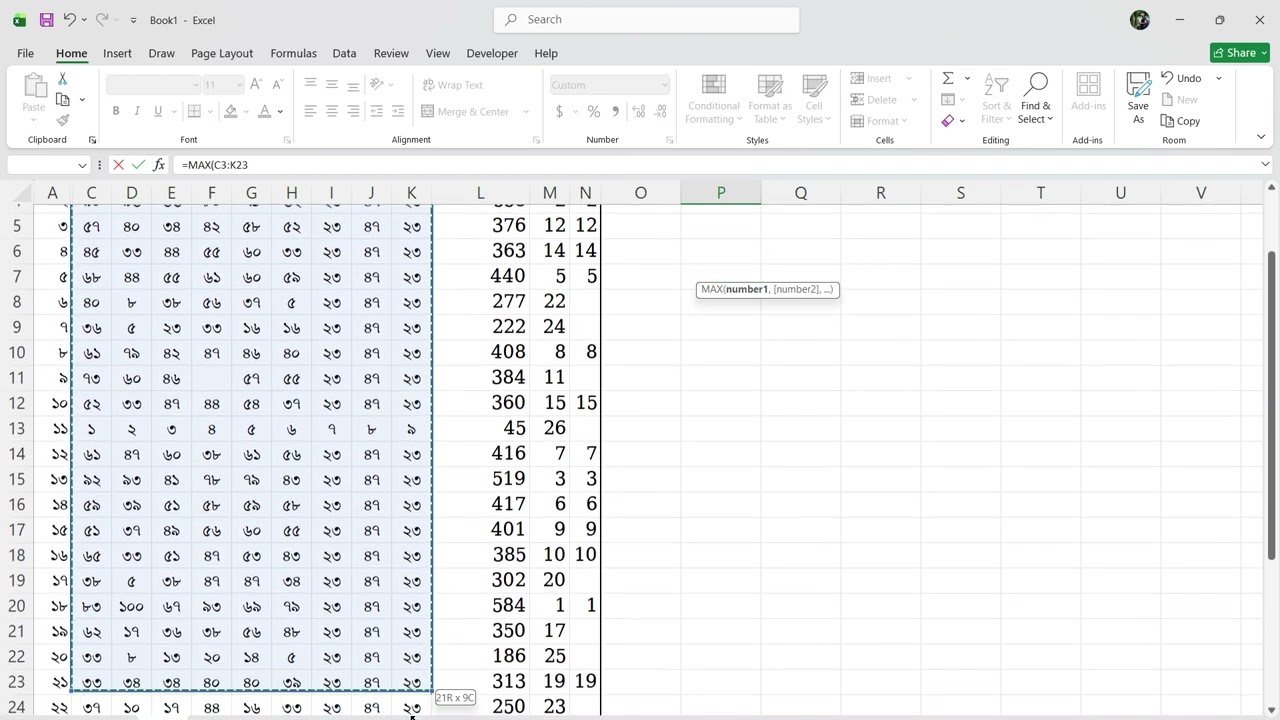
Task: Expand Merge & Center dropdown arrow
Action: coord(526,112)
